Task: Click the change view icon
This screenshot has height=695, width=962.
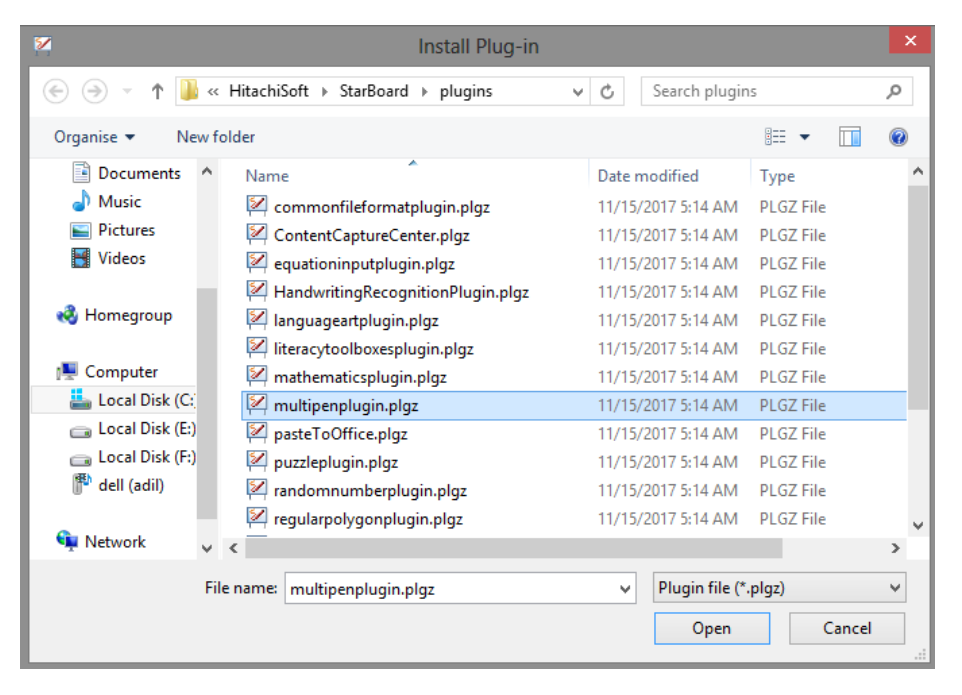Action: (x=775, y=137)
